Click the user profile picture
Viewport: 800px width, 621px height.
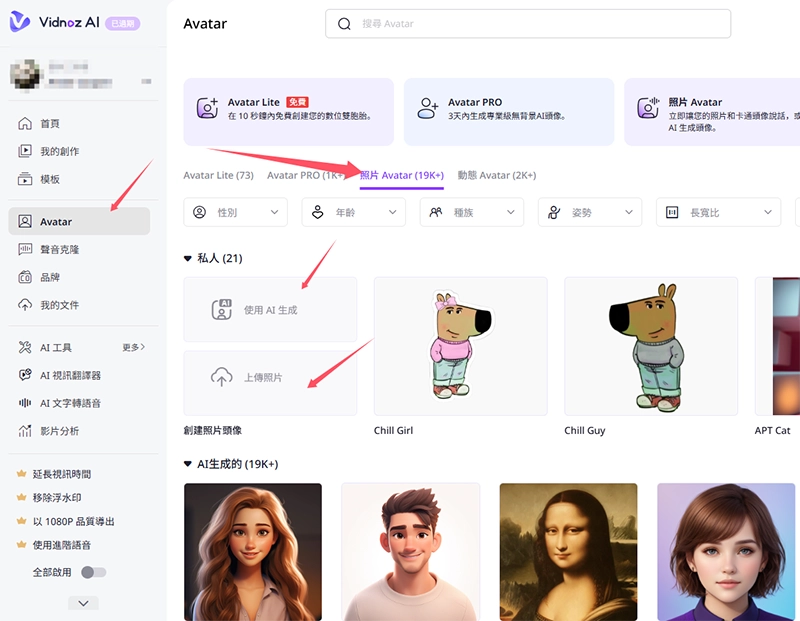point(25,74)
